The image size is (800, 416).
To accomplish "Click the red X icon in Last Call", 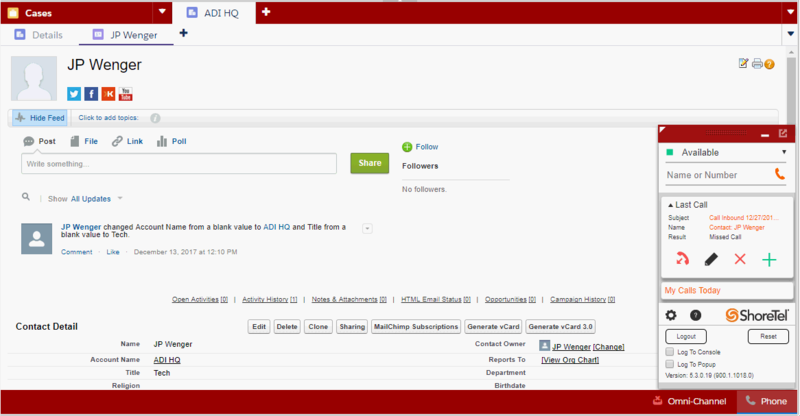I will pos(740,259).
